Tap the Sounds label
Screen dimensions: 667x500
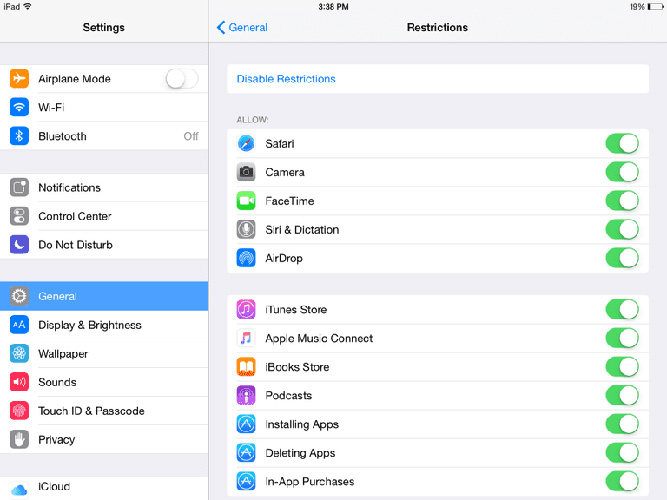pos(57,382)
